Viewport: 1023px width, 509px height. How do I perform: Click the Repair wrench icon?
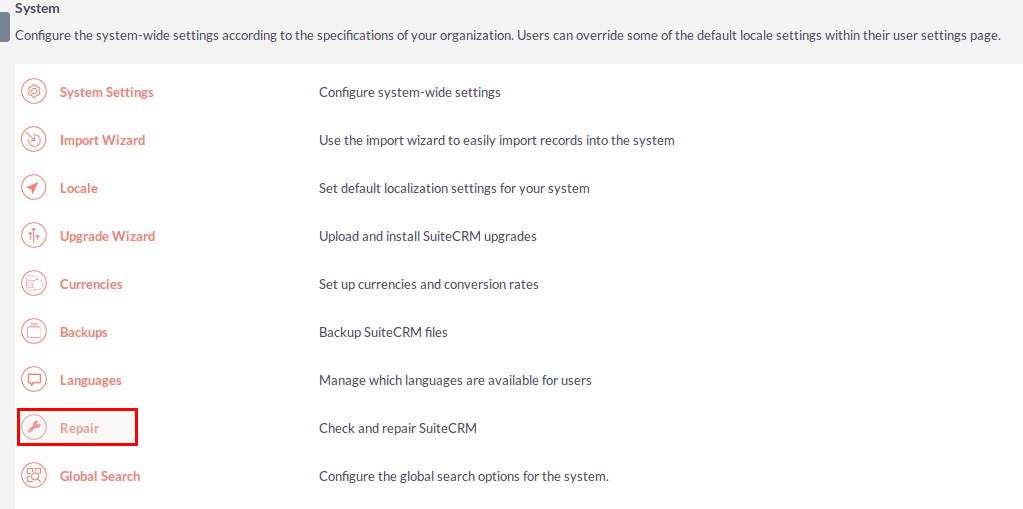coord(34,428)
